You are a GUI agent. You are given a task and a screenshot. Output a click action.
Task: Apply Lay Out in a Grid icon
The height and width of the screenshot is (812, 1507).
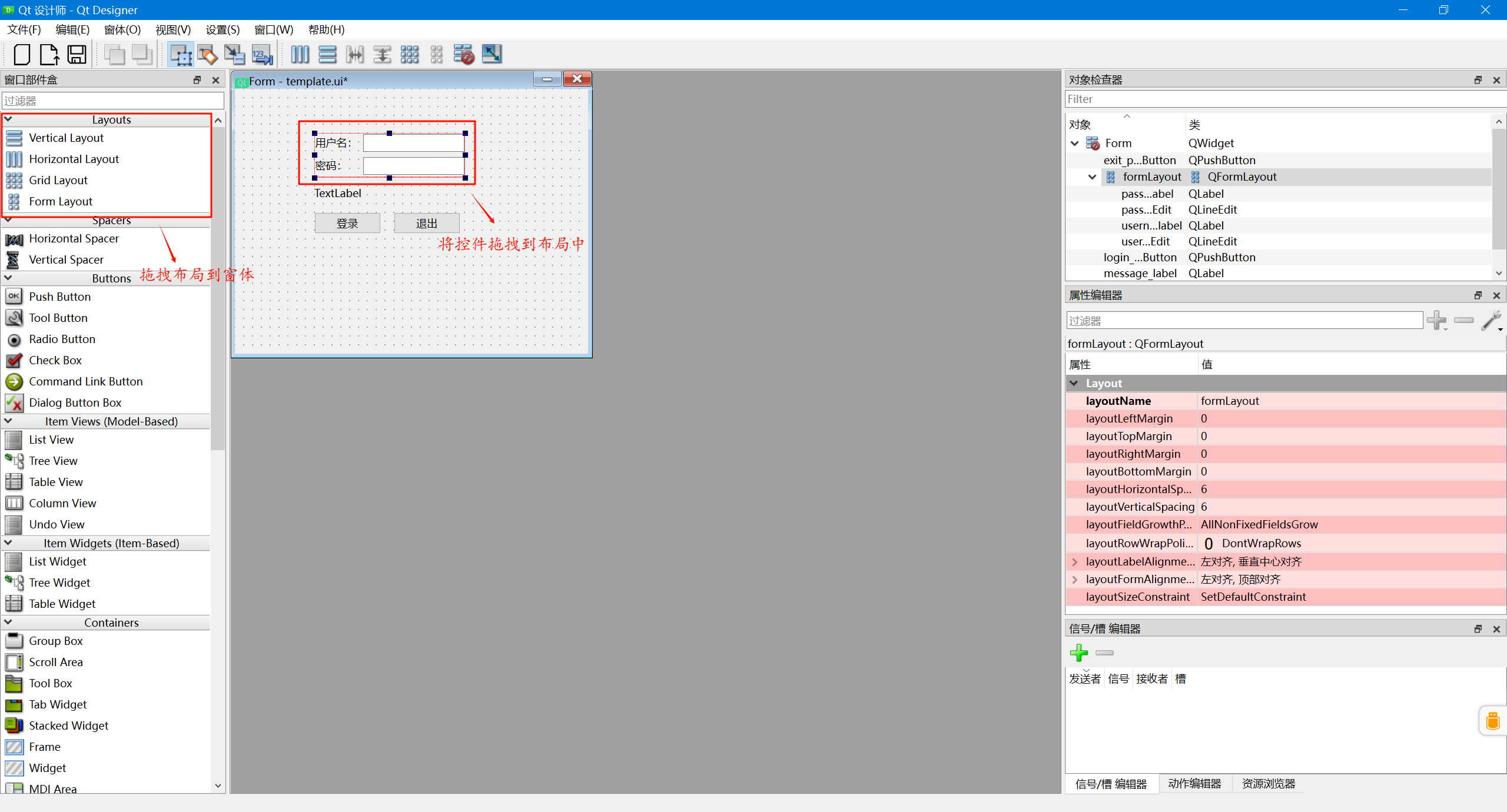409,55
